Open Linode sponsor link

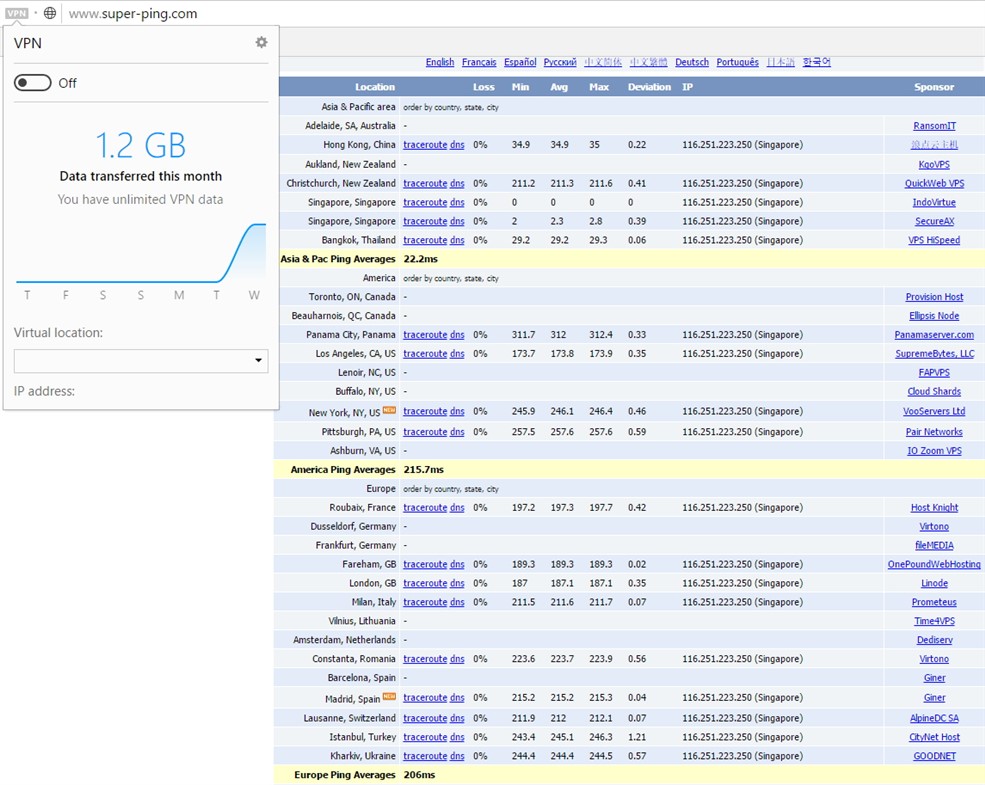coord(934,583)
